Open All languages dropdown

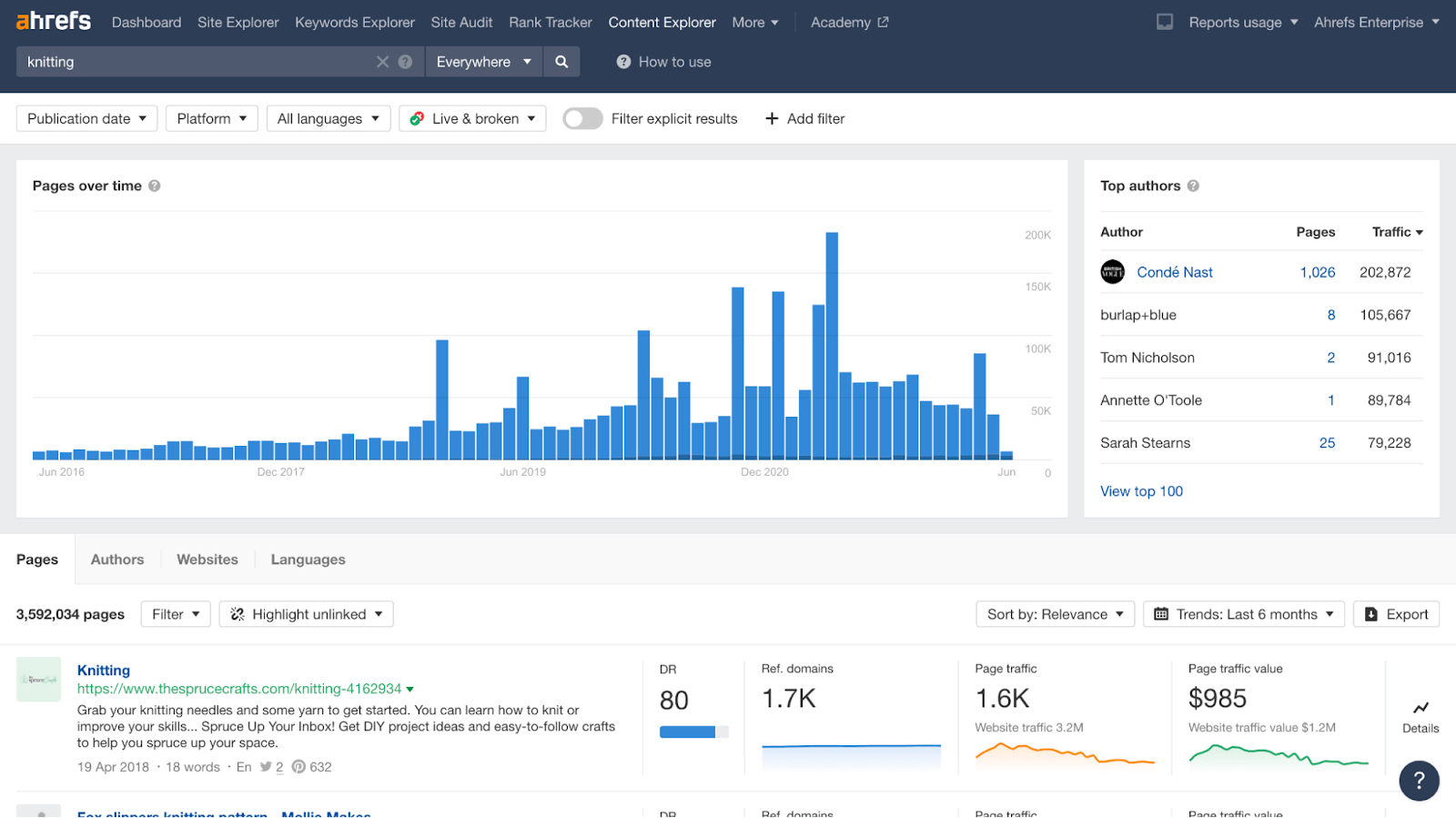click(329, 118)
